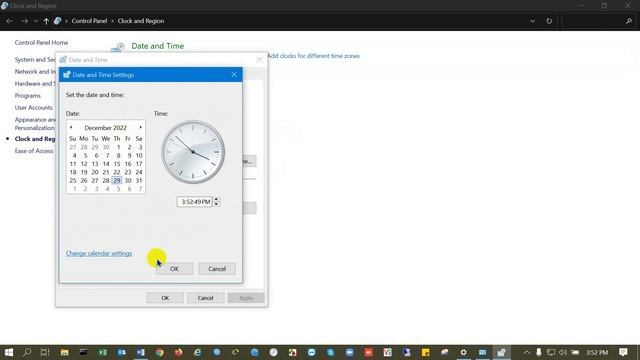
Task: Go back in Control Panel navigation
Action: click(x=9, y=21)
